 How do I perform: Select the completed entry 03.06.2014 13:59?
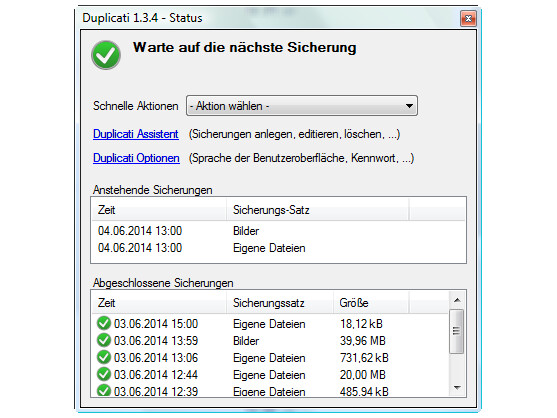(271, 341)
